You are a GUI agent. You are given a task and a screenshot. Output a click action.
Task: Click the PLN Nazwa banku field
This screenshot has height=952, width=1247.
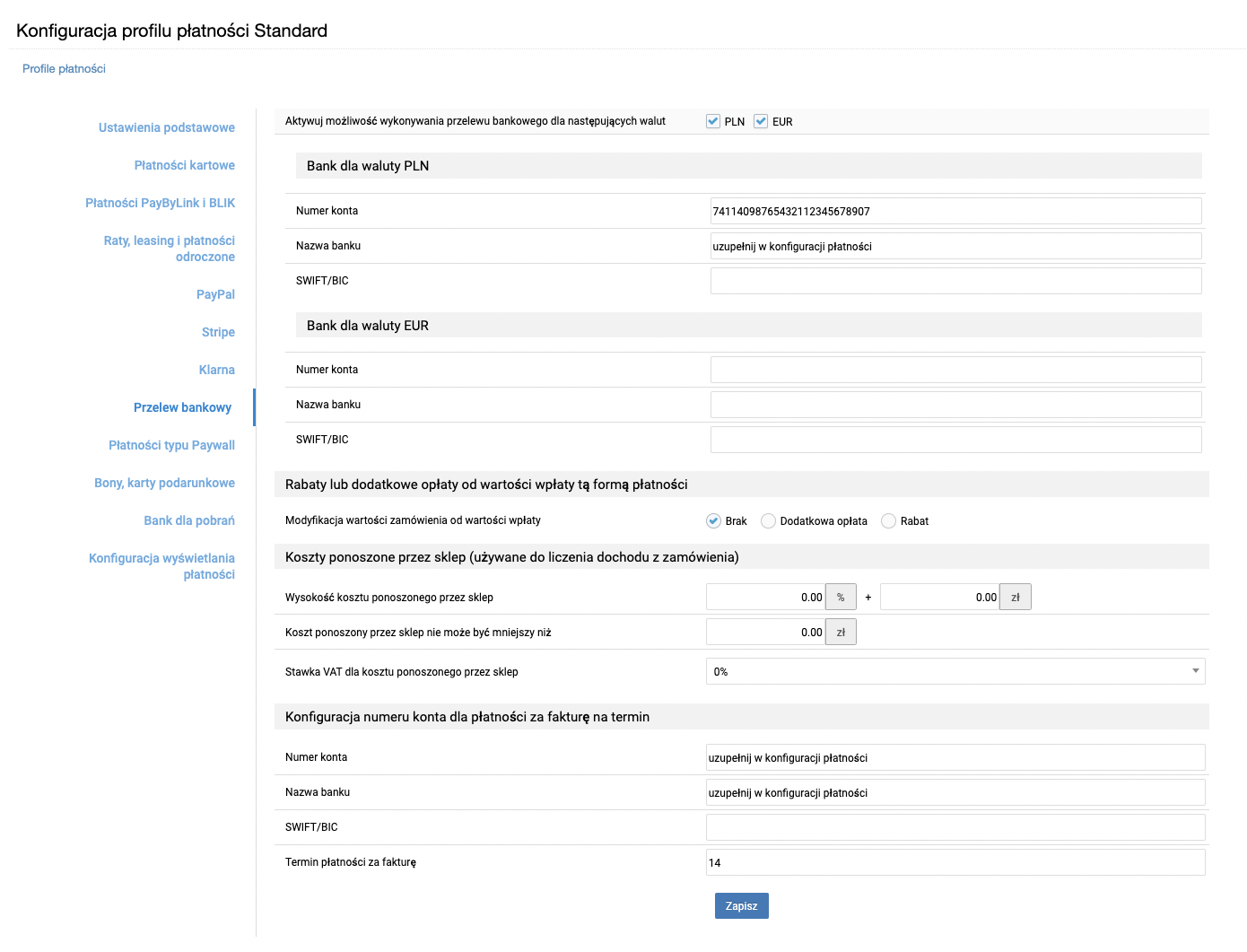click(956, 246)
